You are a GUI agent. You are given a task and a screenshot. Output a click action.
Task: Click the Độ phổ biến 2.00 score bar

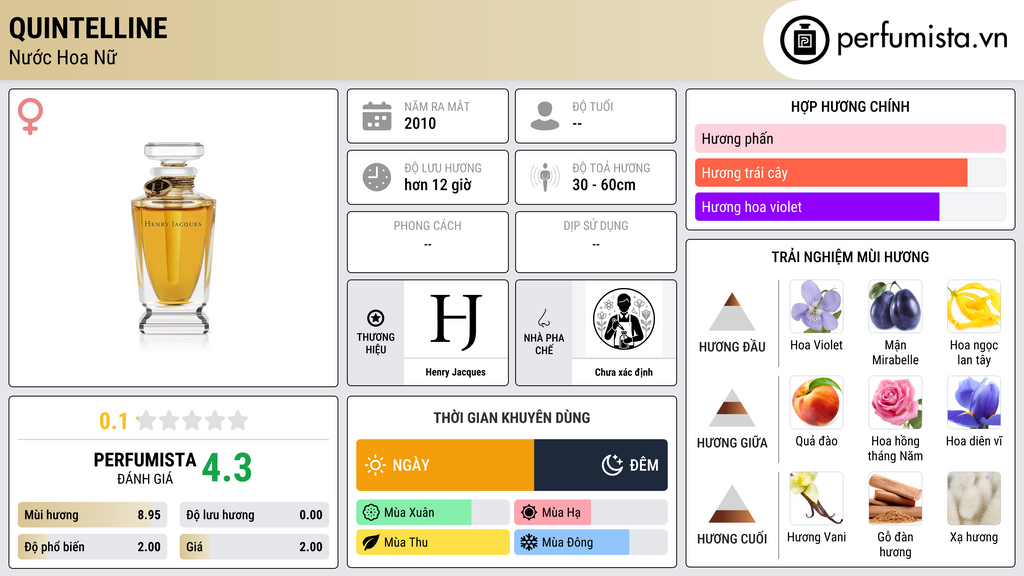click(x=92, y=547)
